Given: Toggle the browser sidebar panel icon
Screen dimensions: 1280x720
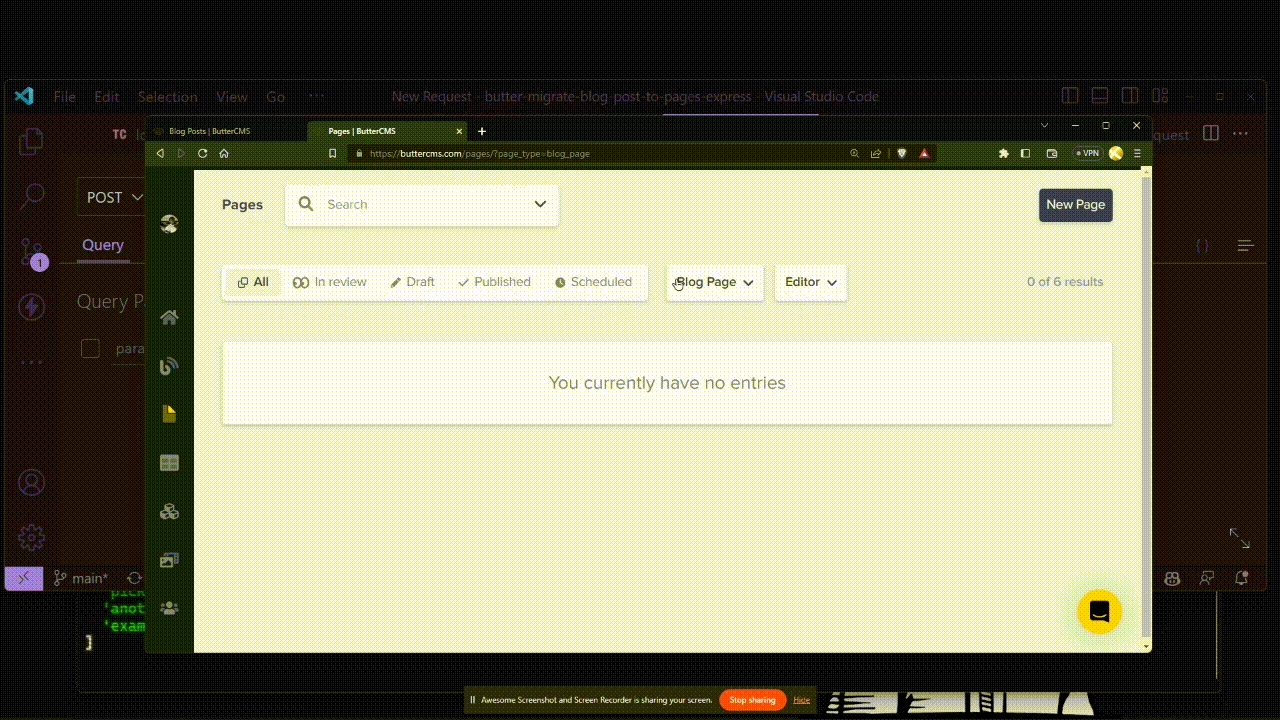Looking at the screenshot, I should coord(1025,153).
